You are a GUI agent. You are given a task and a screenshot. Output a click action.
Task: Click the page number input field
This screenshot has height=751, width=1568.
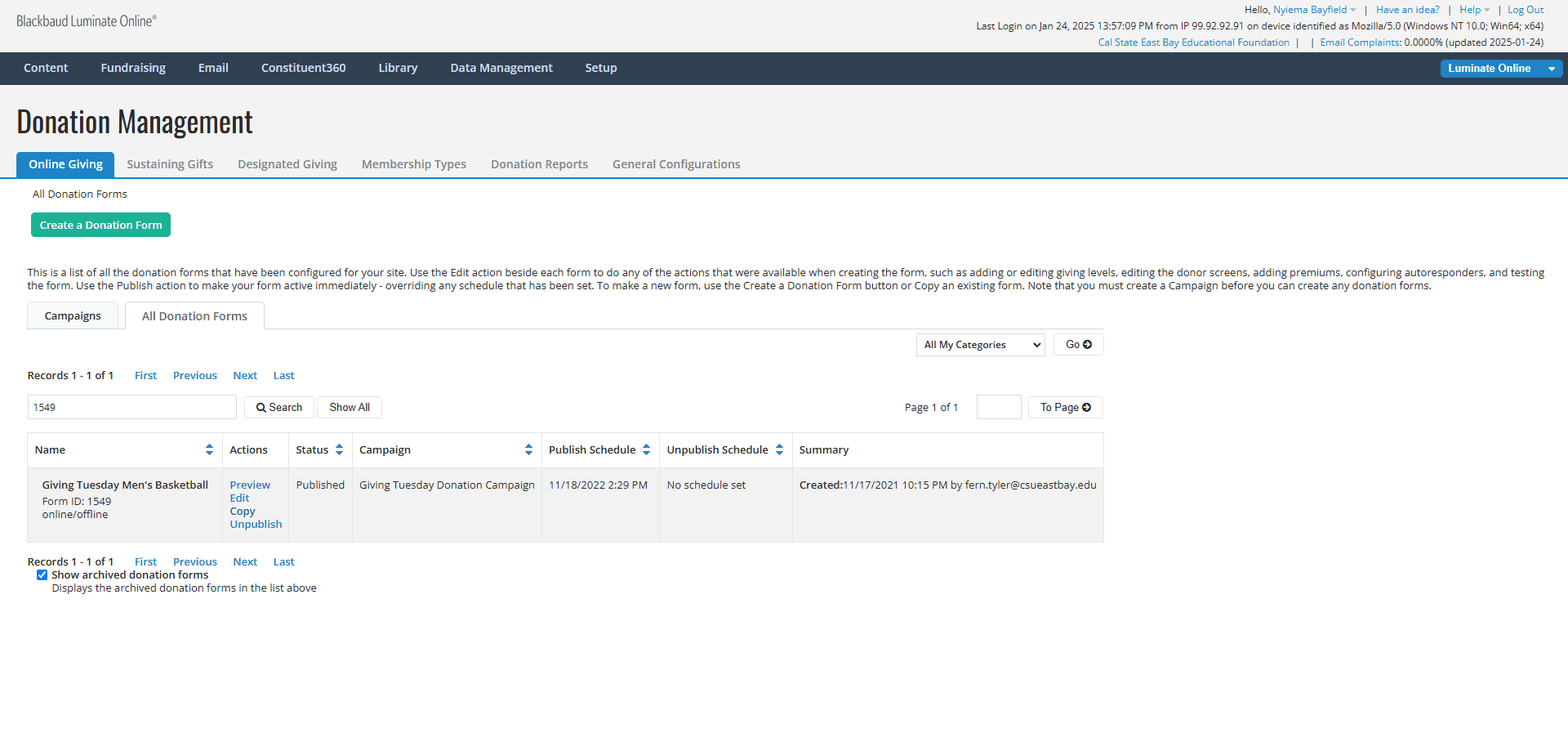tap(999, 407)
